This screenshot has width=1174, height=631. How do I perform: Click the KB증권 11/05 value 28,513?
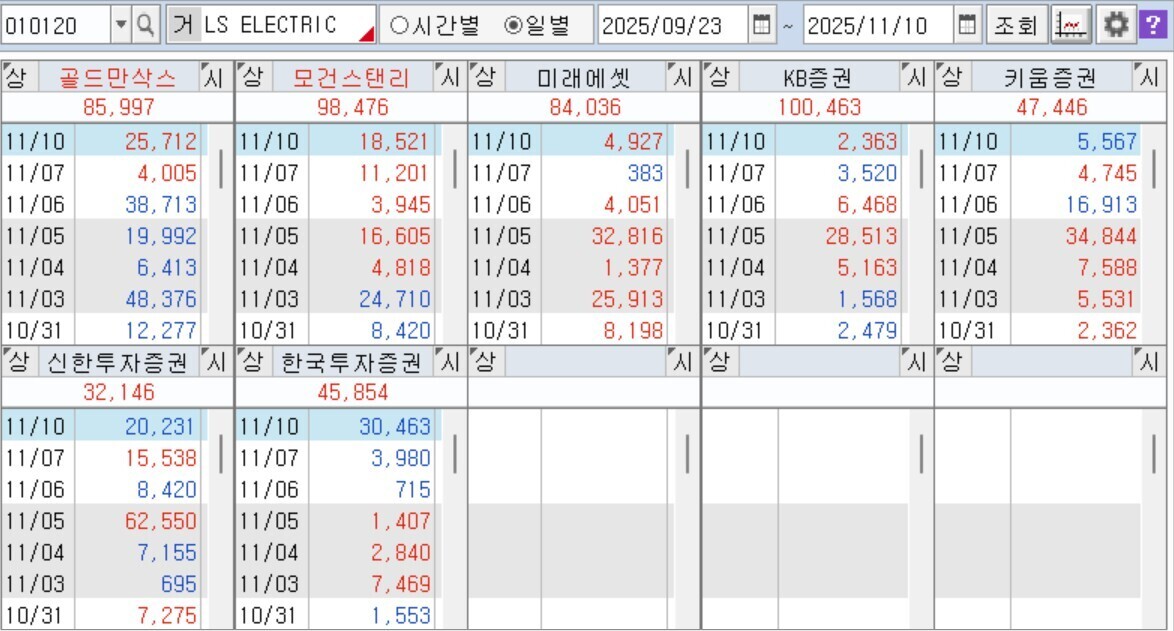[x=861, y=236]
